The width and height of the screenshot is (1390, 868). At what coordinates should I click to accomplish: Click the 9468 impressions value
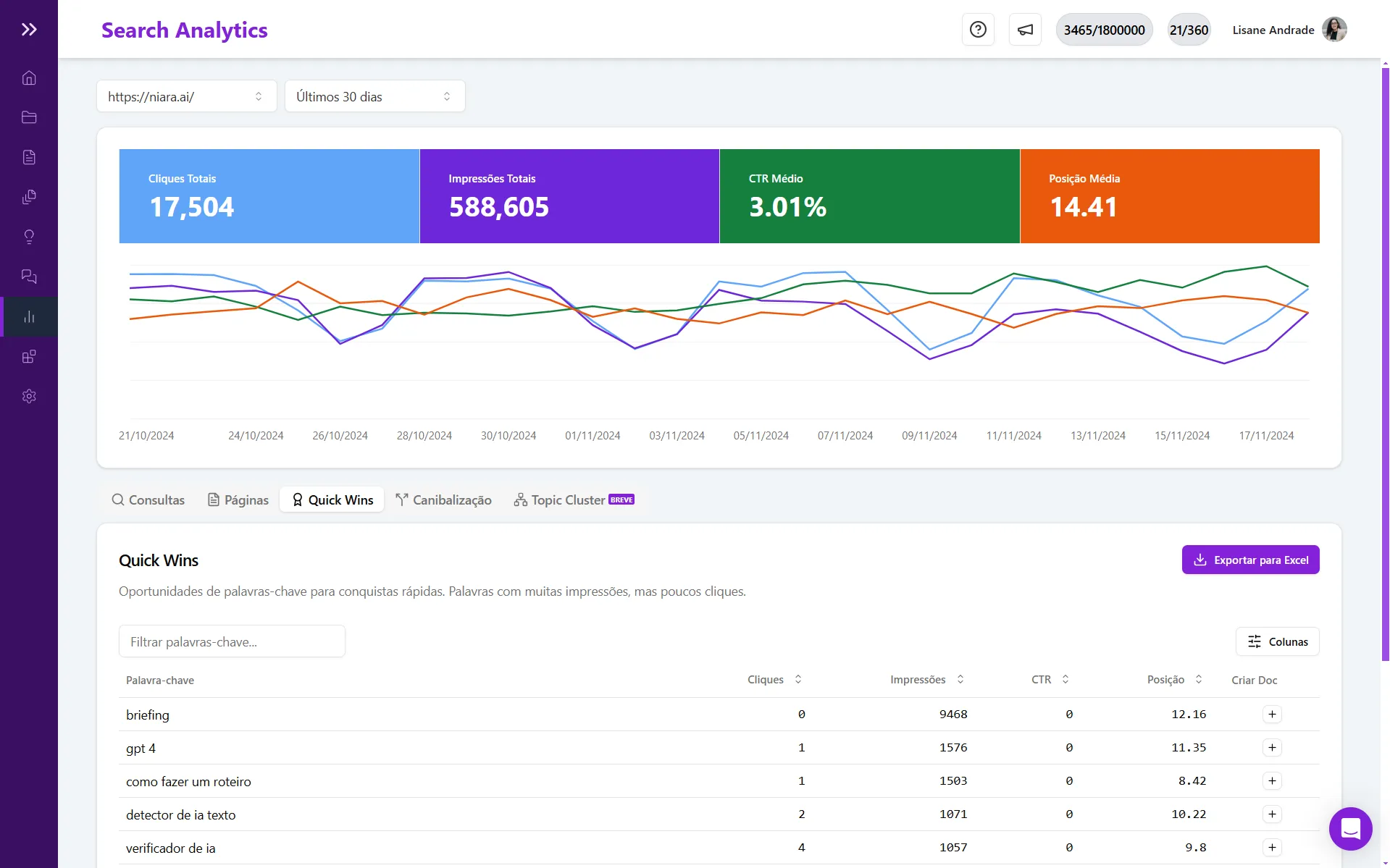(953, 715)
